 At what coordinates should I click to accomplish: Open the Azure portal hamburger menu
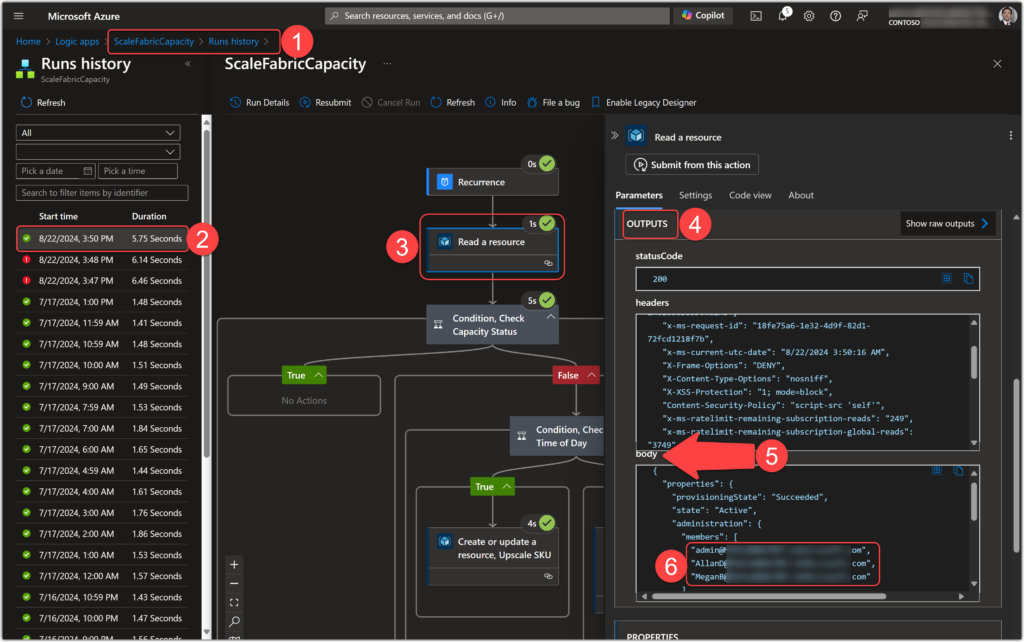point(18,16)
